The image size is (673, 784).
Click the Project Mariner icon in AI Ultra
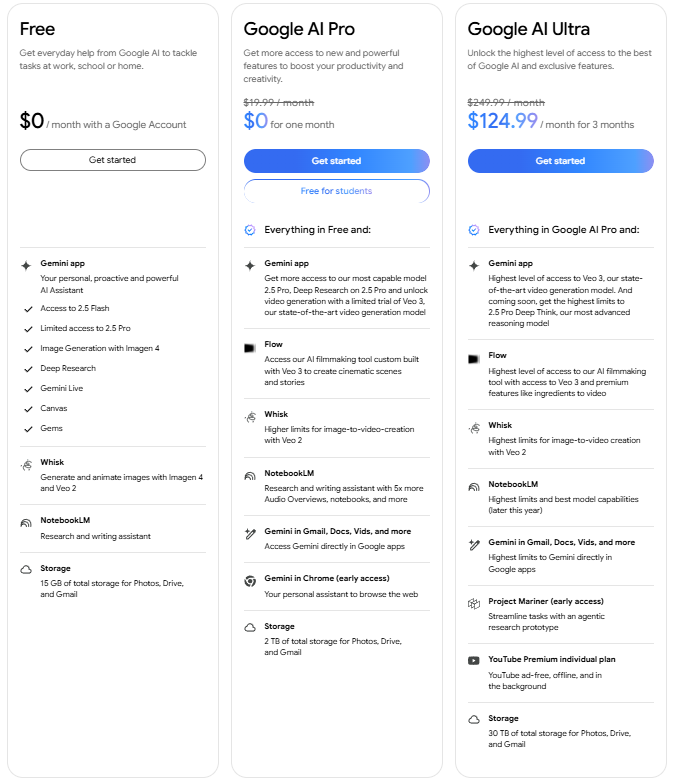pos(474,603)
